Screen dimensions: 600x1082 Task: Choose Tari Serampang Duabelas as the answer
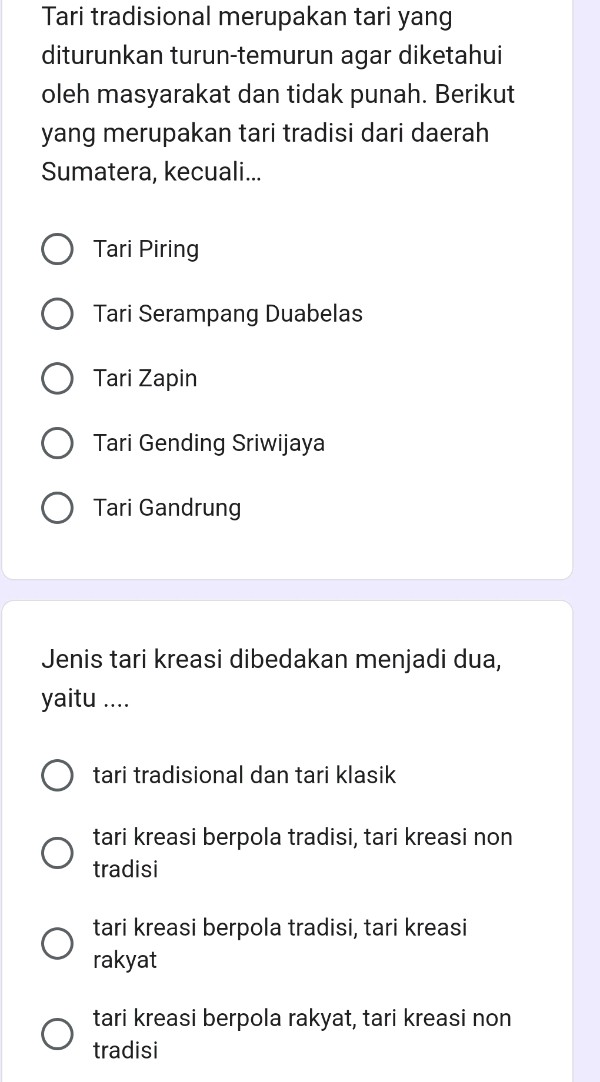(x=57, y=314)
